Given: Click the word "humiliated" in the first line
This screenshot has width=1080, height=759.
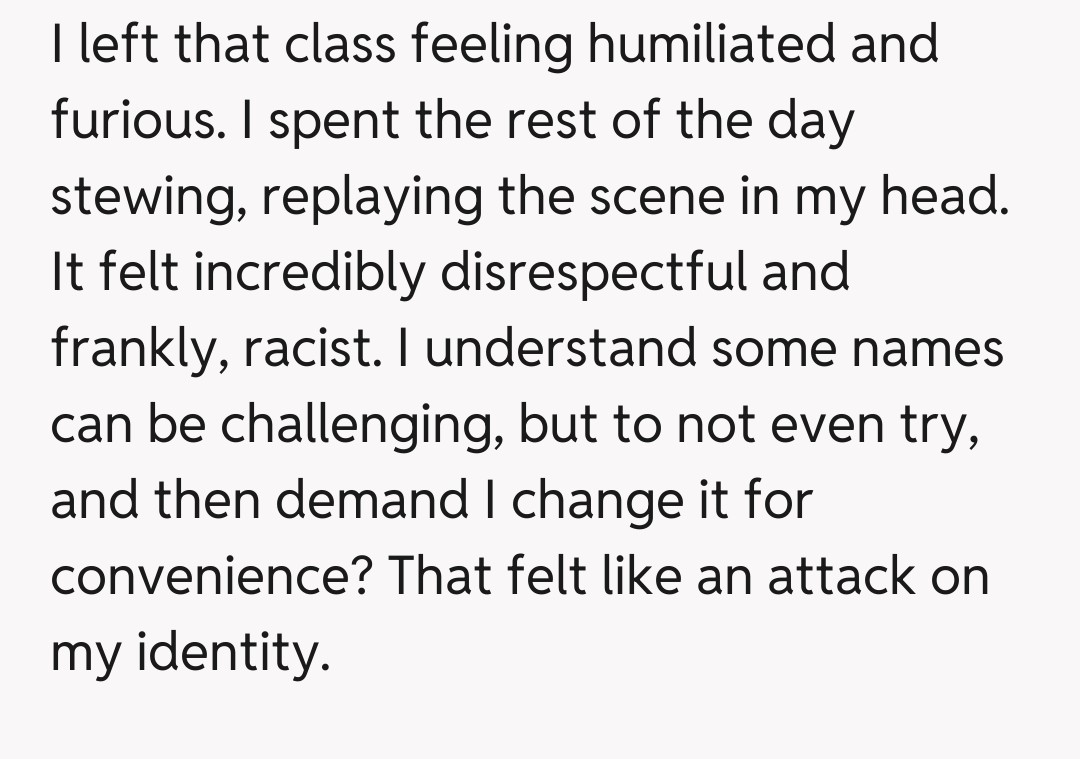Looking at the screenshot, I should point(708,44).
